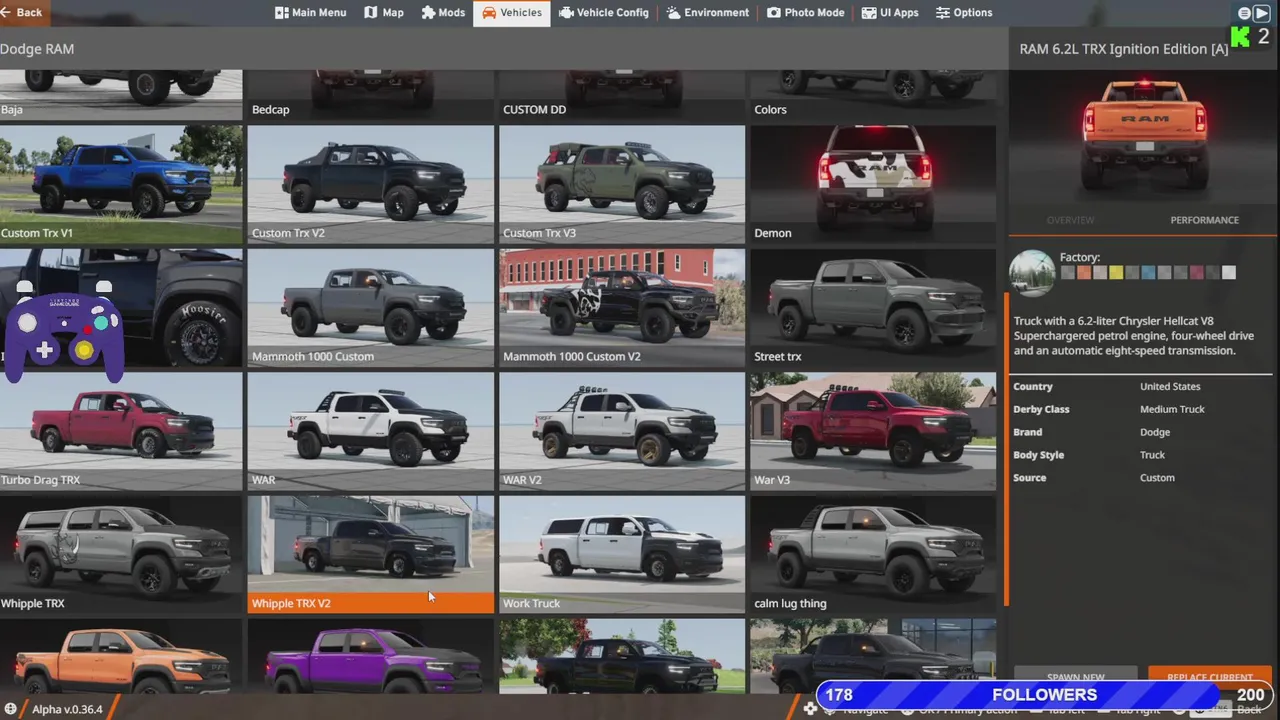Select the Street trx configuration

[873, 307]
